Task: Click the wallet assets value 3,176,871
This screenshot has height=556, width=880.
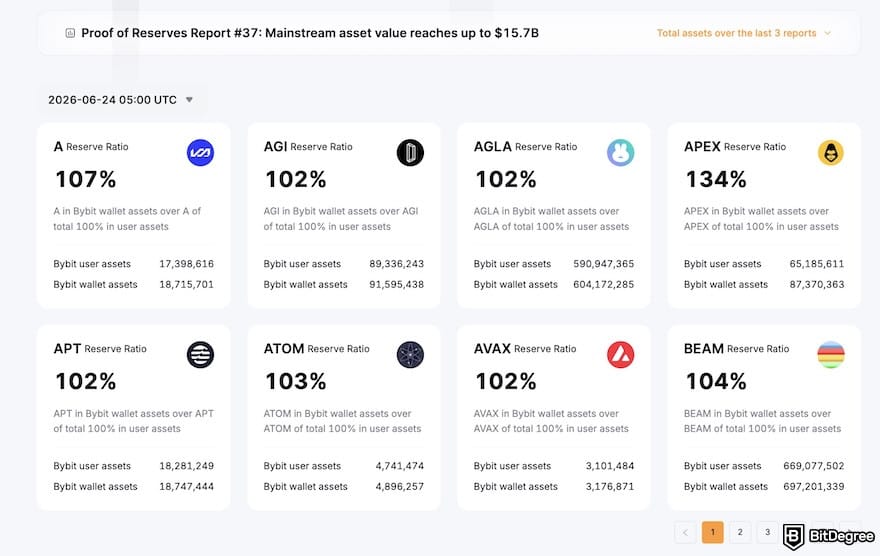Action: 609,486
